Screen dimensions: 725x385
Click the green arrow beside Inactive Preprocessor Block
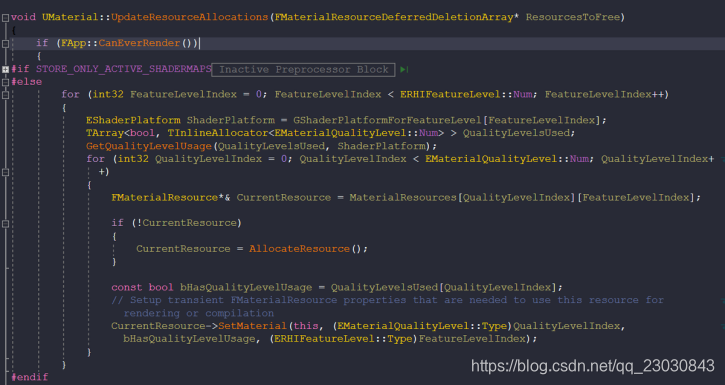[404, 69]
